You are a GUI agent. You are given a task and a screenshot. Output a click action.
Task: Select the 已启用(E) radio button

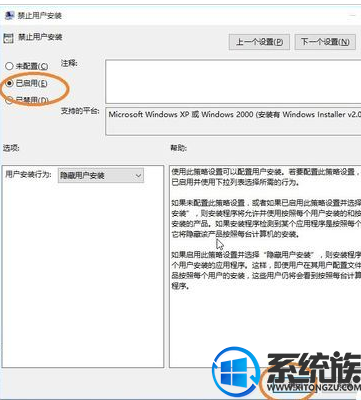10,83
